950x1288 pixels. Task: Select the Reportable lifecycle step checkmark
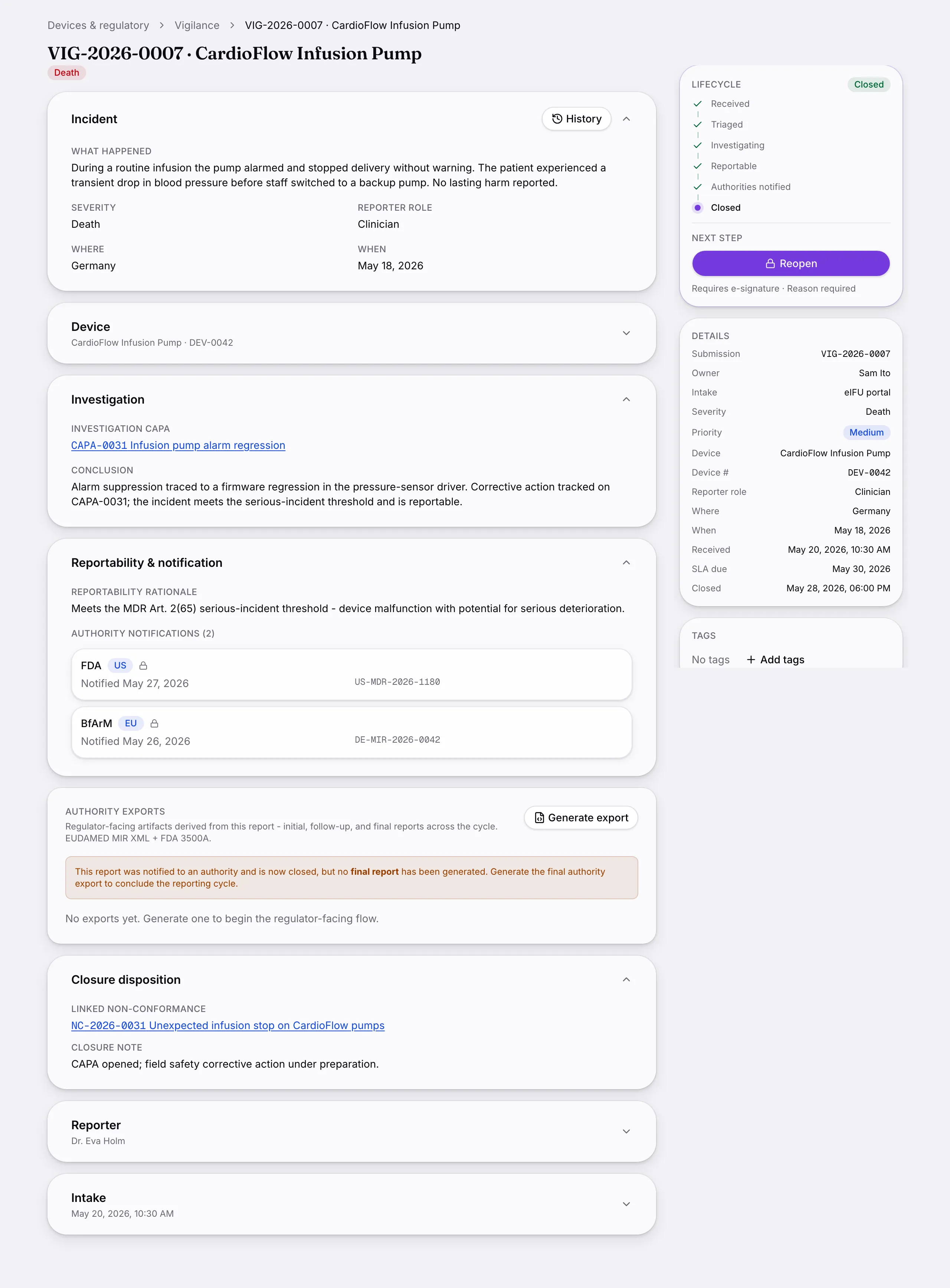(698, 166)
